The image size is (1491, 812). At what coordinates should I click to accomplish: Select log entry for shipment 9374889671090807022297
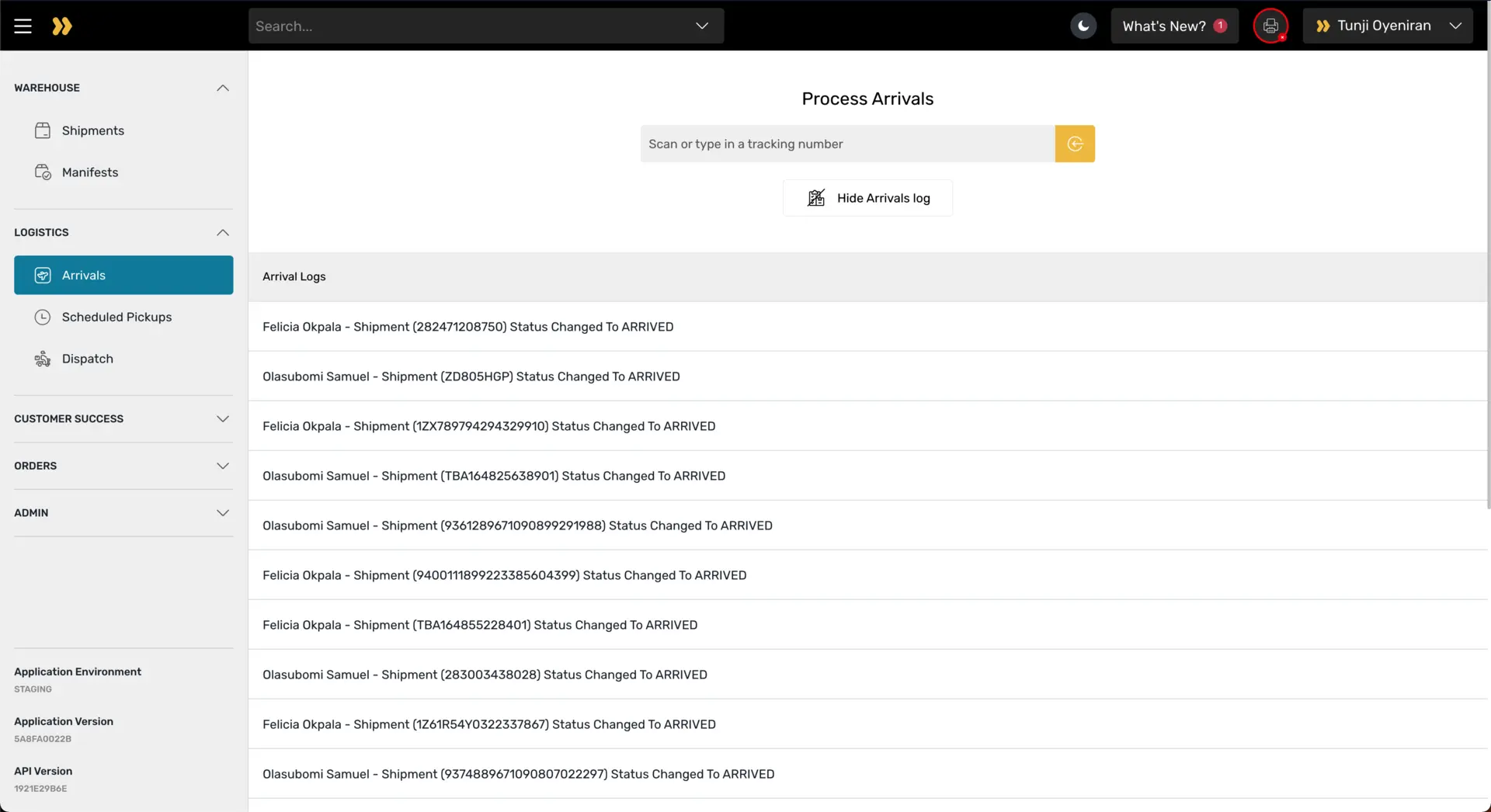[x=867, y=774]
